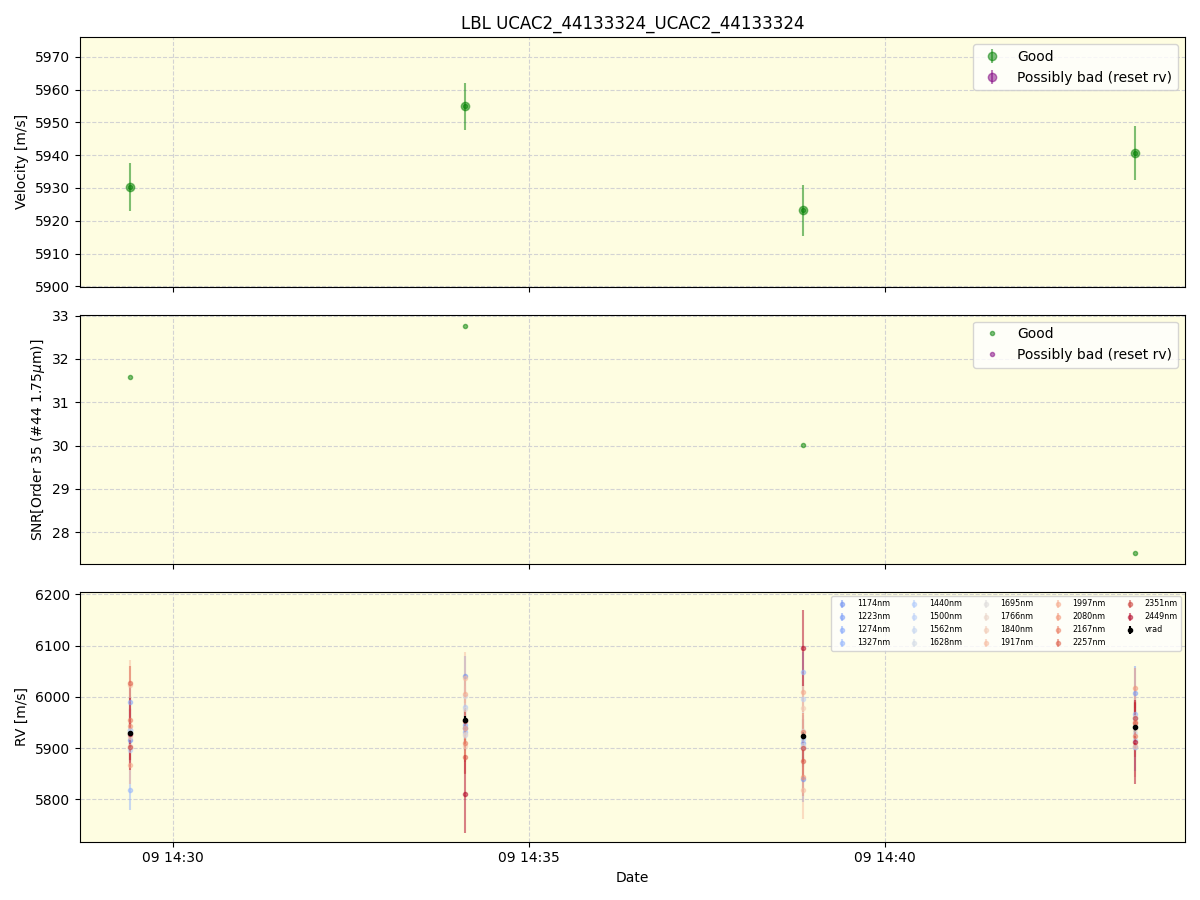Click the 1997nm legend entry
The image size is (1200, 900).
tap(1089, 604)
